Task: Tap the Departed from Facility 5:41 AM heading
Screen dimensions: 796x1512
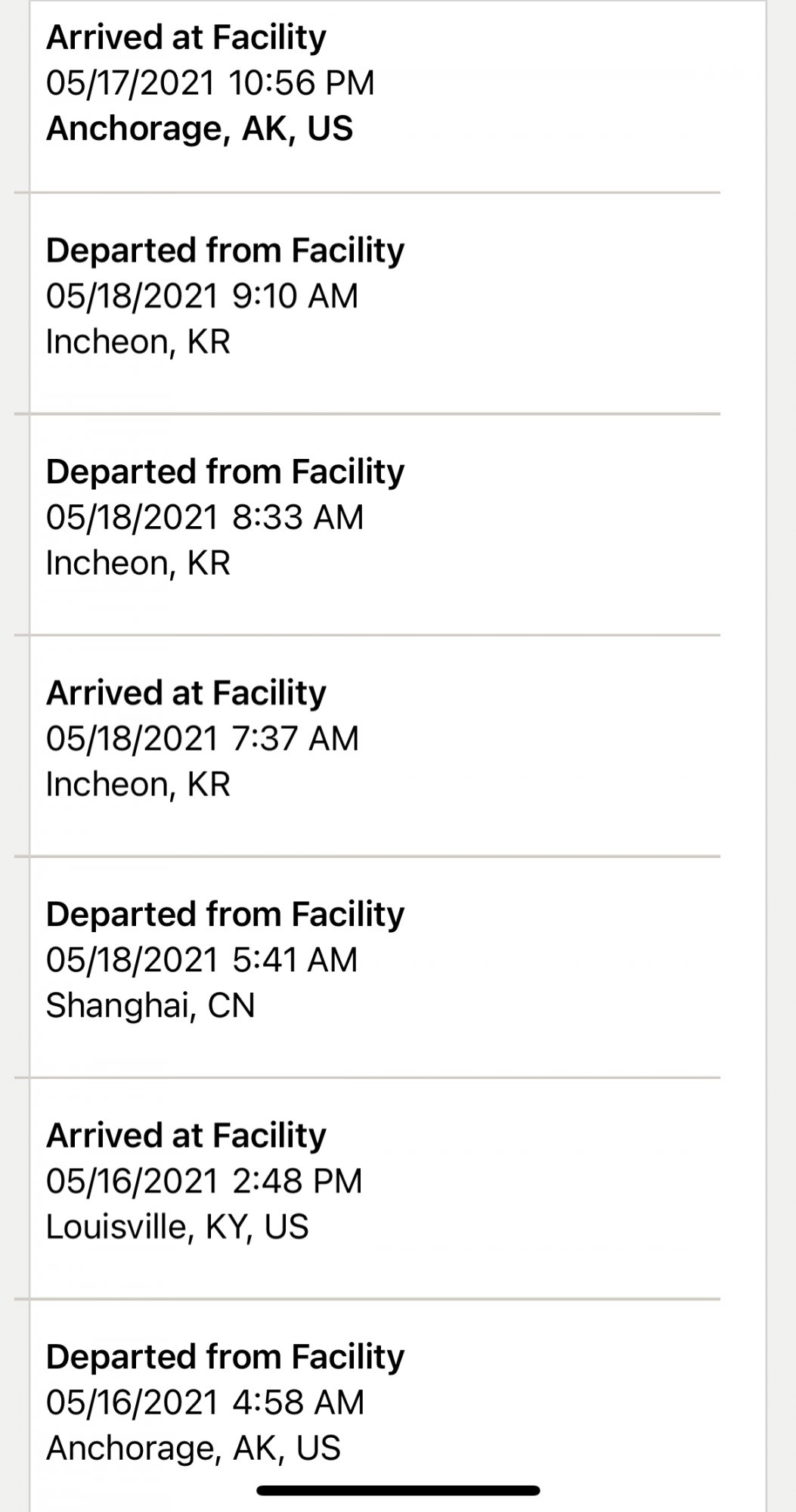Action: click(x=225, y=915)
